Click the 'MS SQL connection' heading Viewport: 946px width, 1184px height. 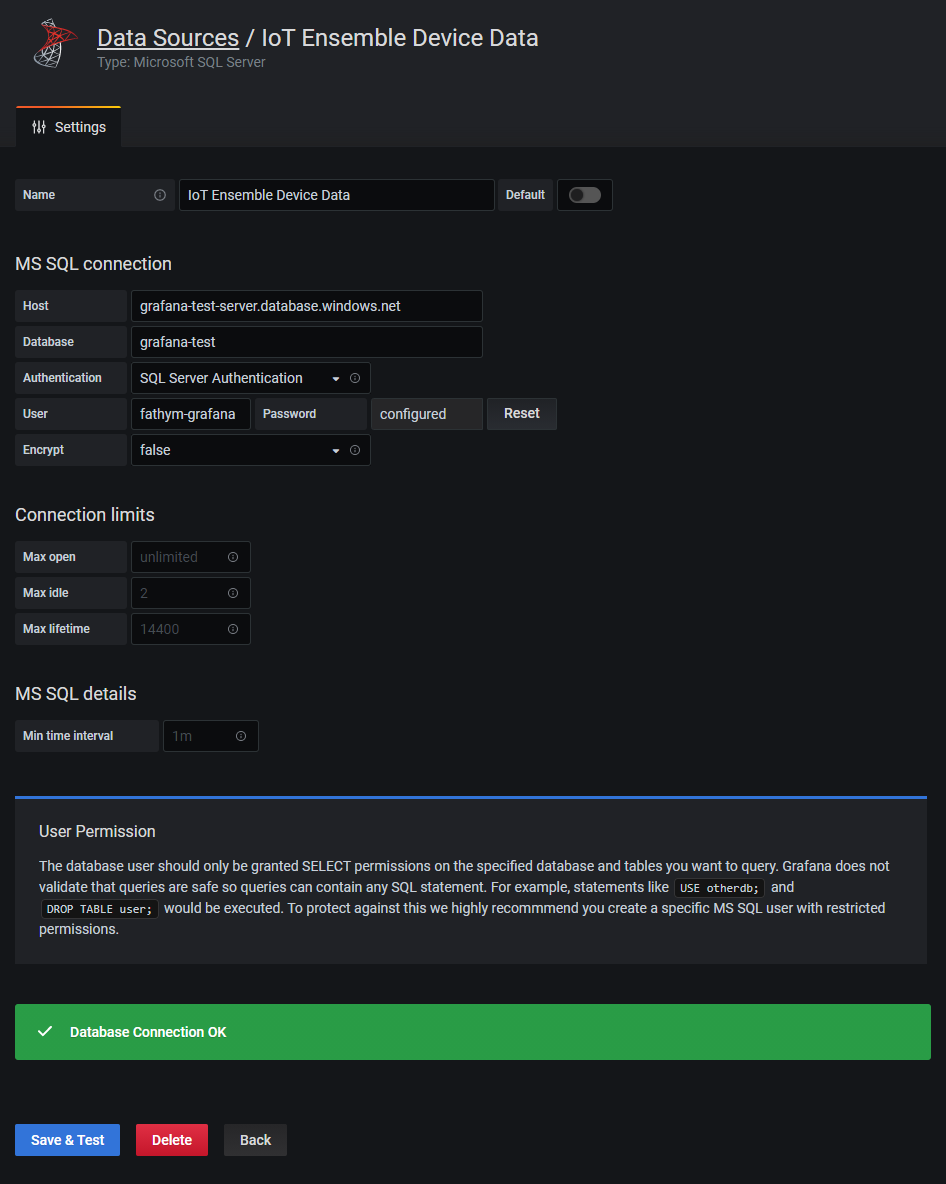(x=94, y=264)
